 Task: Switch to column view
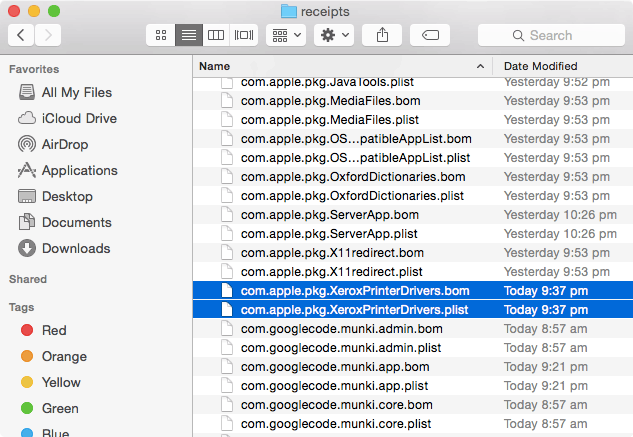(x=215, y=35)
